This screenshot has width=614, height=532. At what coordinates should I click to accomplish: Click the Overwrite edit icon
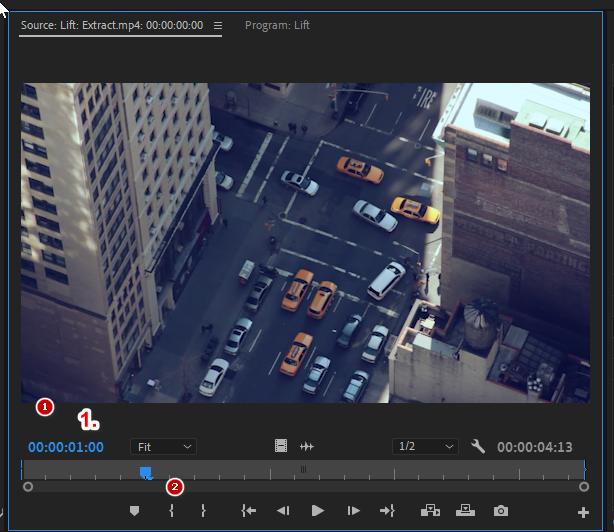tap(465, 511)
